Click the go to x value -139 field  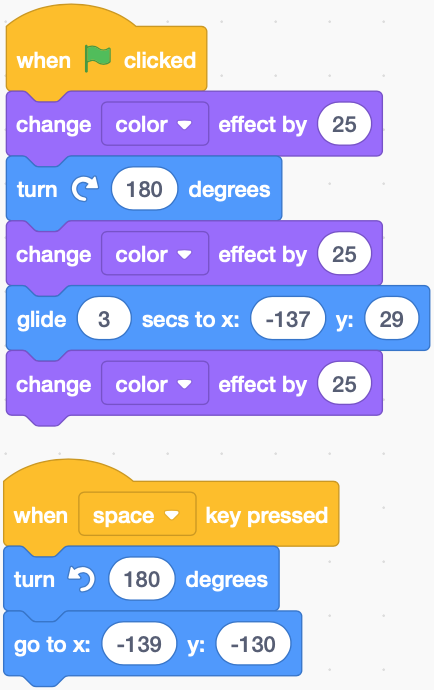pos(139,644)
